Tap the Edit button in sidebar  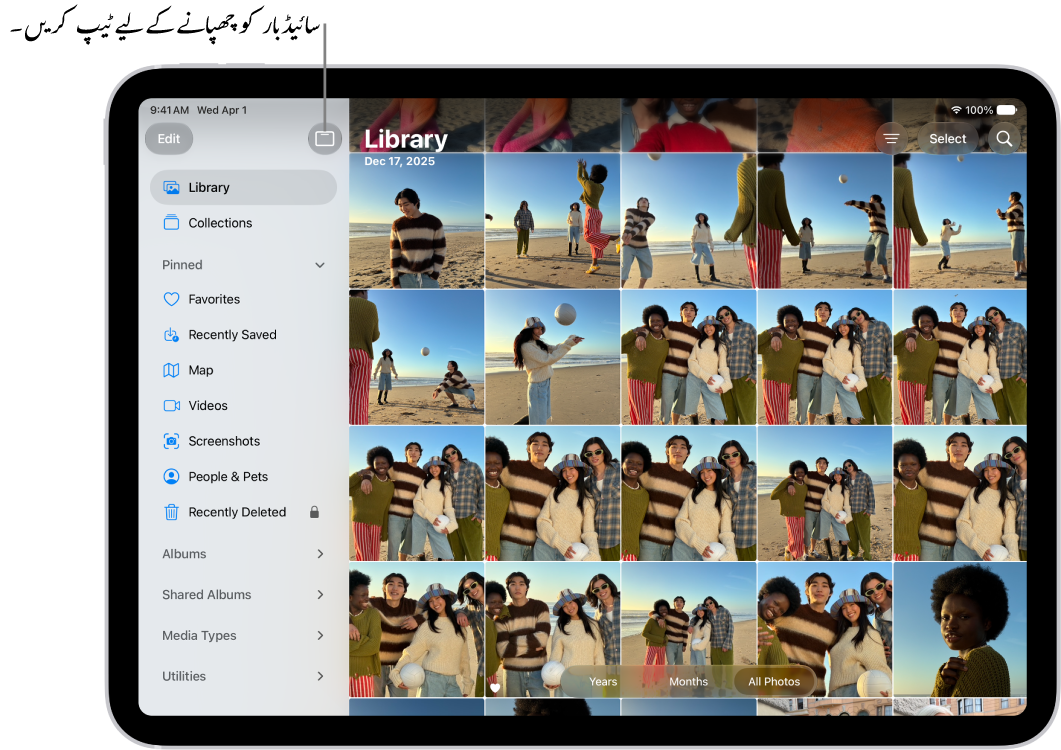168,139
